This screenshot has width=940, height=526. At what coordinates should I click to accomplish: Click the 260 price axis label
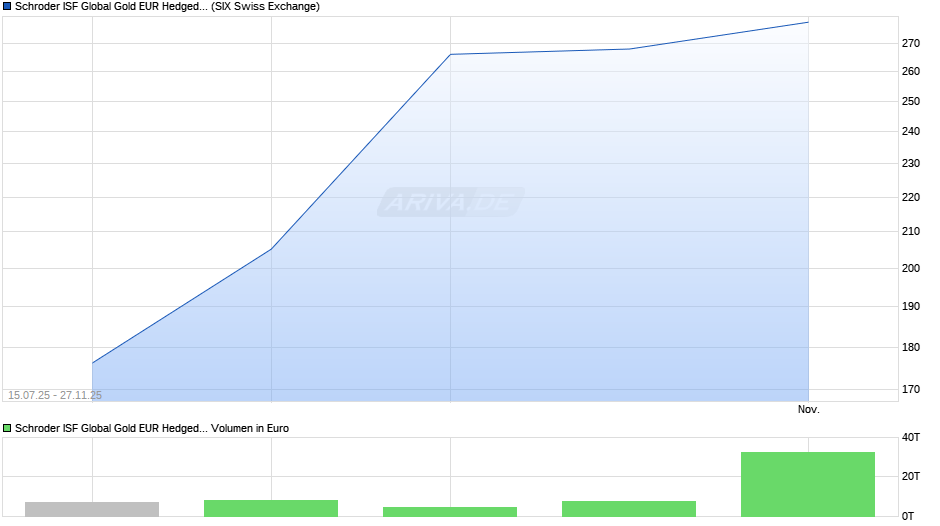point(911,71)
